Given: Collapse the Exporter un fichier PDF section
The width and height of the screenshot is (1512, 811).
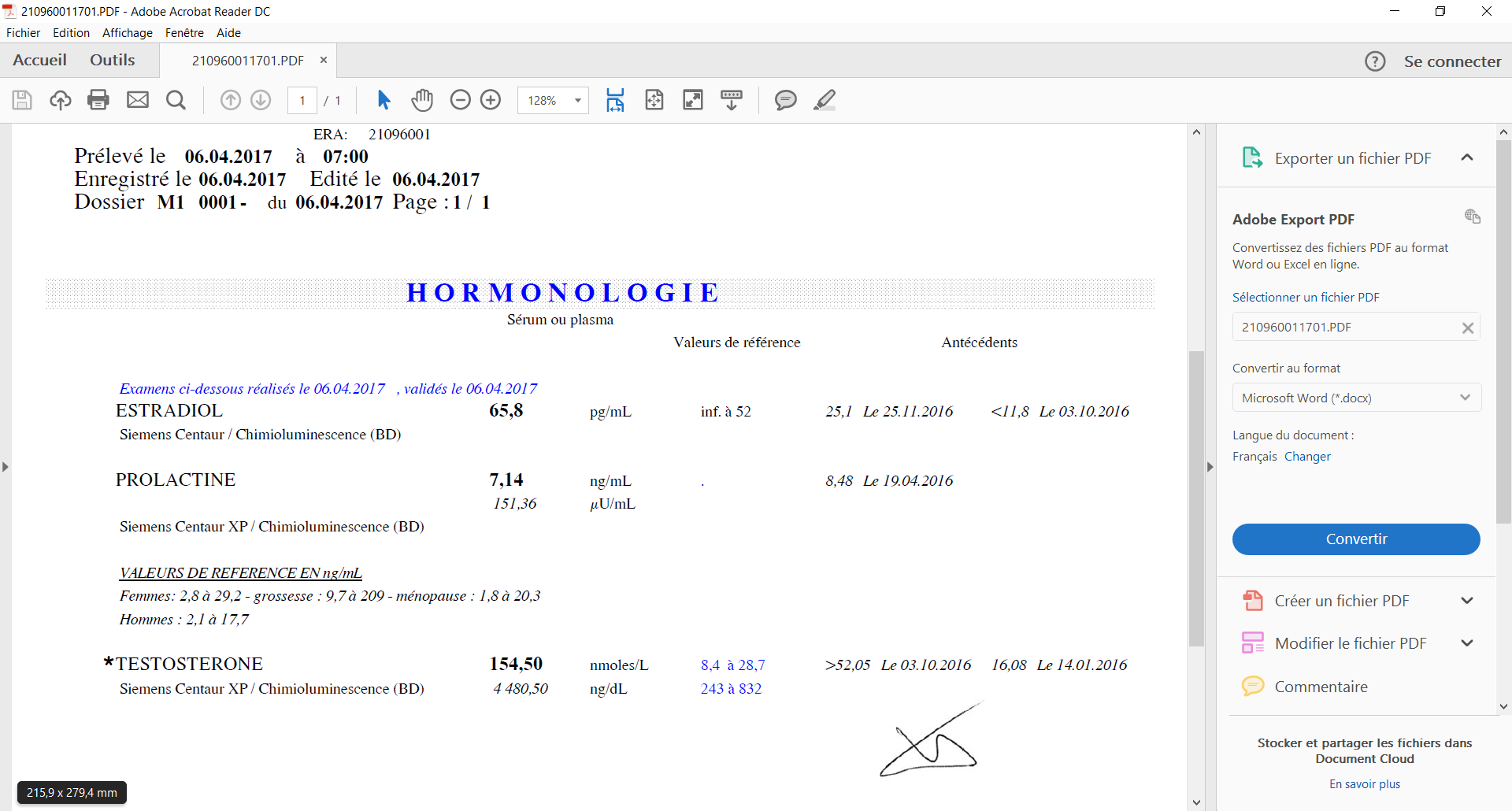Looking at the screenshot, I should (x=1467, y=157).
